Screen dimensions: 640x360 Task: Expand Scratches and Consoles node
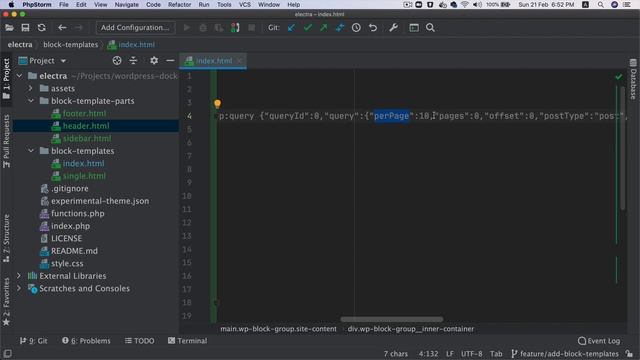(19, 289)
